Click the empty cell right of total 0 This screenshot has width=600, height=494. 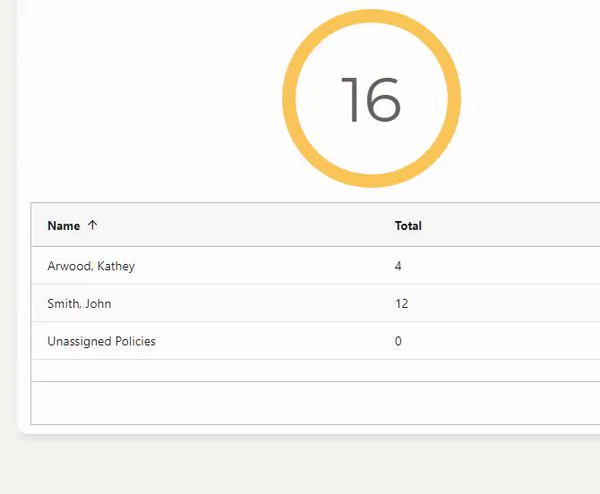520,341
